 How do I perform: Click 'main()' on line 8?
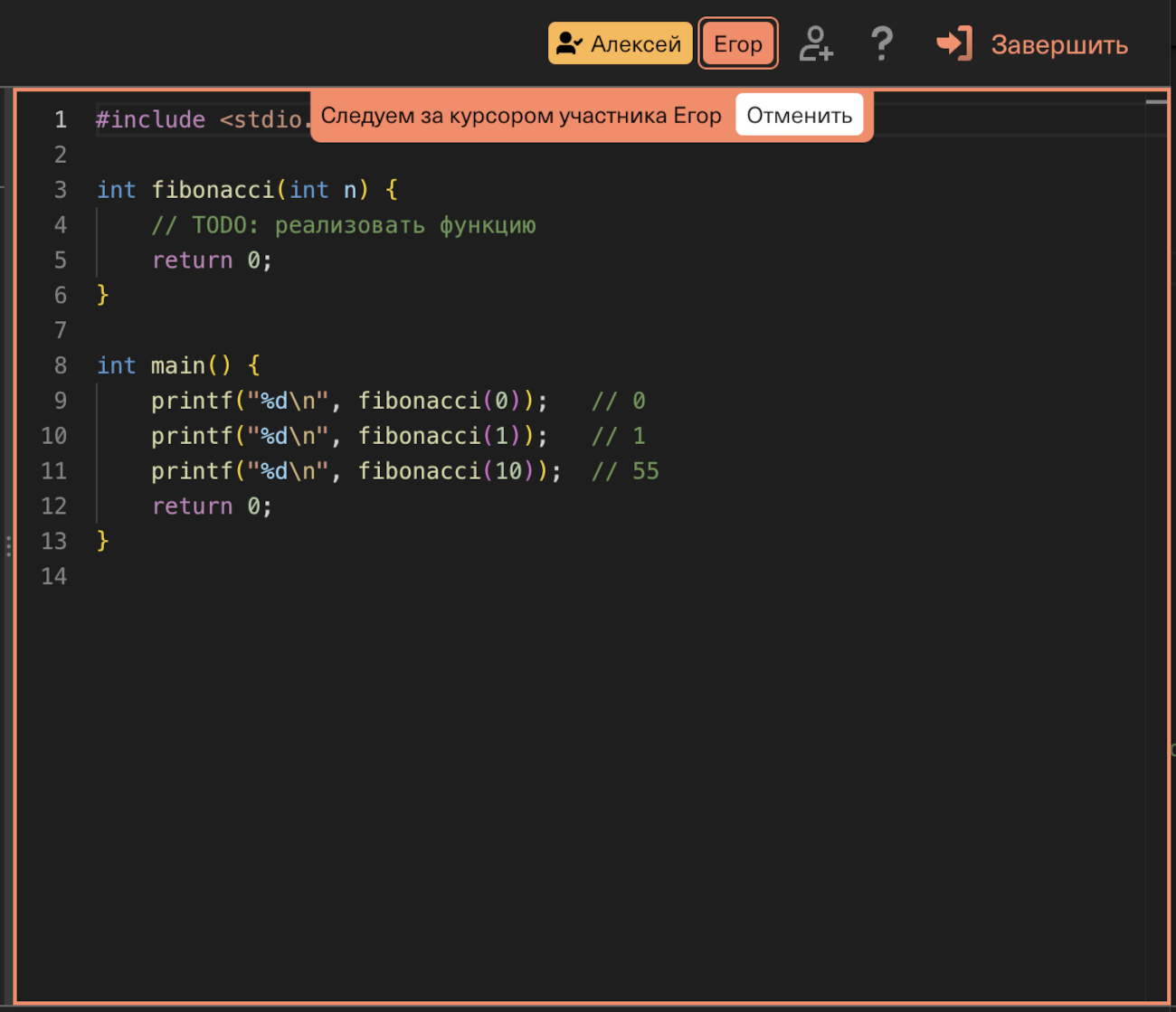(192, 365)
